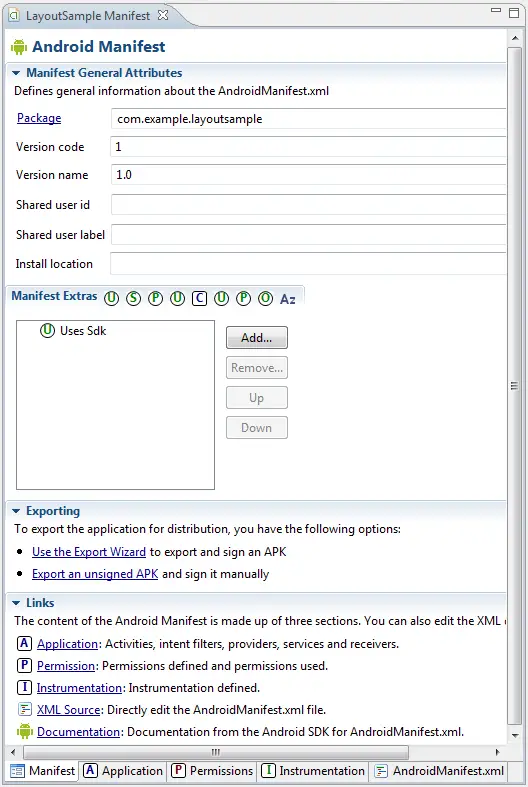Screen dimensions: 528x787
Task: Click the I icon beside the Instrumentation link
Action: pyautogui.click(x=24, y=687)
